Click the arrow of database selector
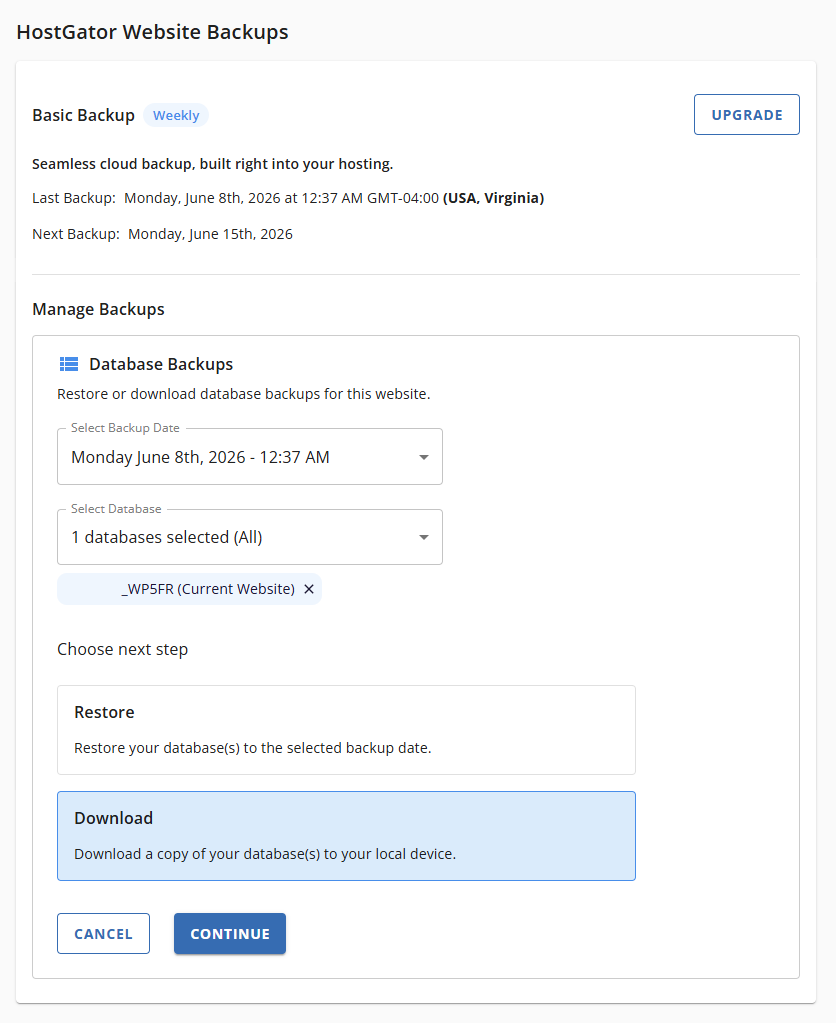 point(424,538)
